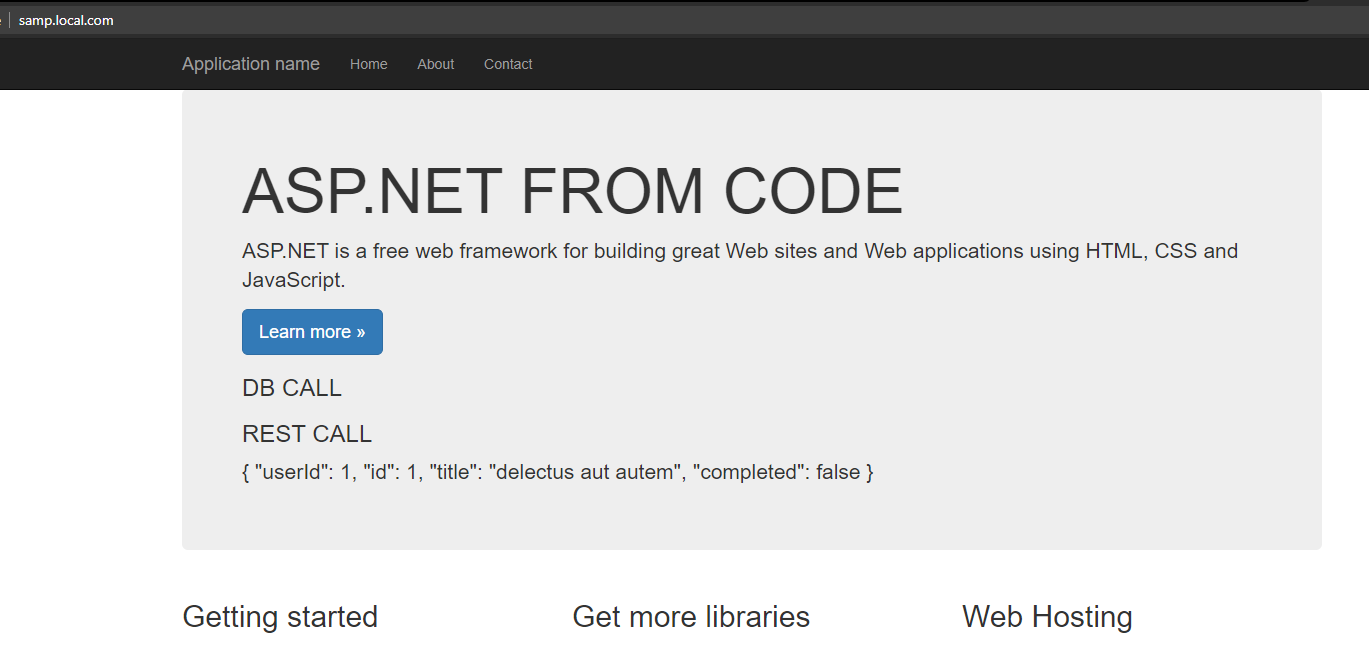Screen dimensions: 1369x647
Task: Click the Getting started heading
Action: point(280,616)
